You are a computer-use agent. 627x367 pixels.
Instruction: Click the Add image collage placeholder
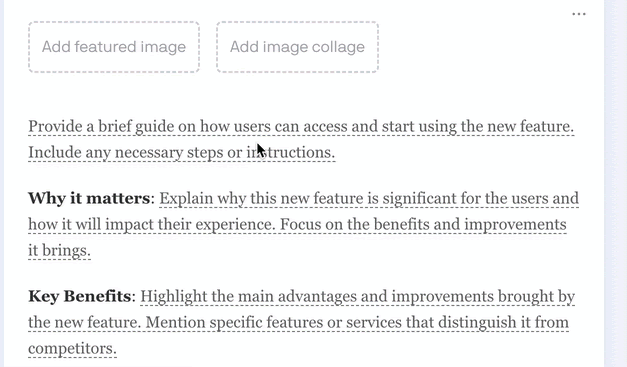298,47
